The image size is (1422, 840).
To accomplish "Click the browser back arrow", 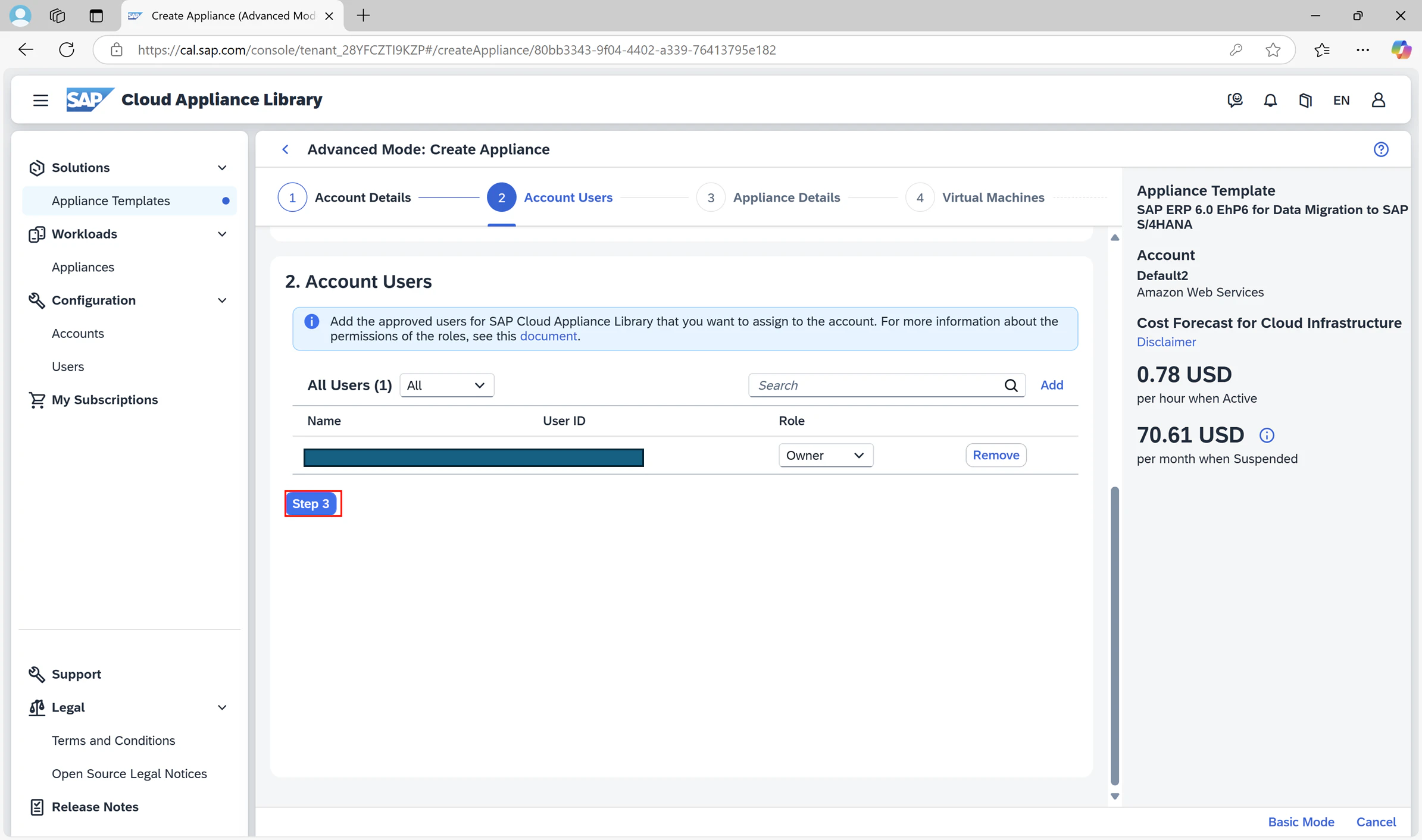I will pyautogui.click(x=26, y=49).
